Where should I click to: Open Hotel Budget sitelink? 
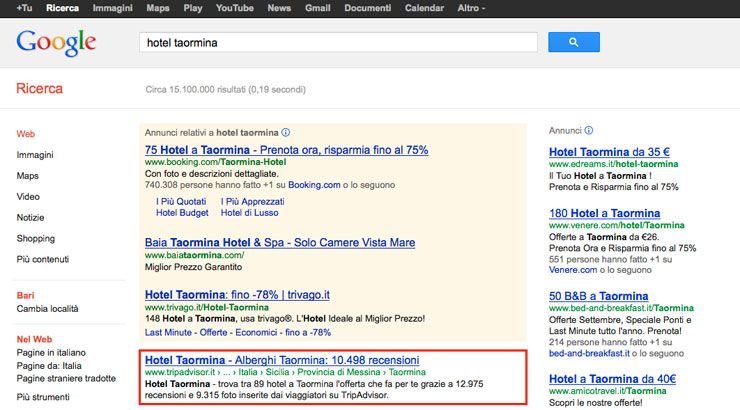pyautogui.click(x=182, y=213)
